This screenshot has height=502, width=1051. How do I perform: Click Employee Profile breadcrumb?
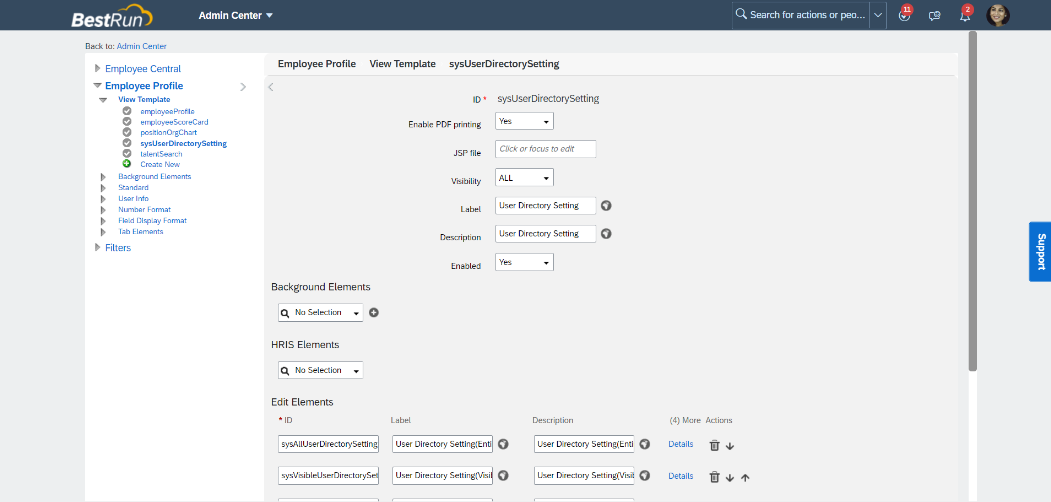[x=316, y=64]
